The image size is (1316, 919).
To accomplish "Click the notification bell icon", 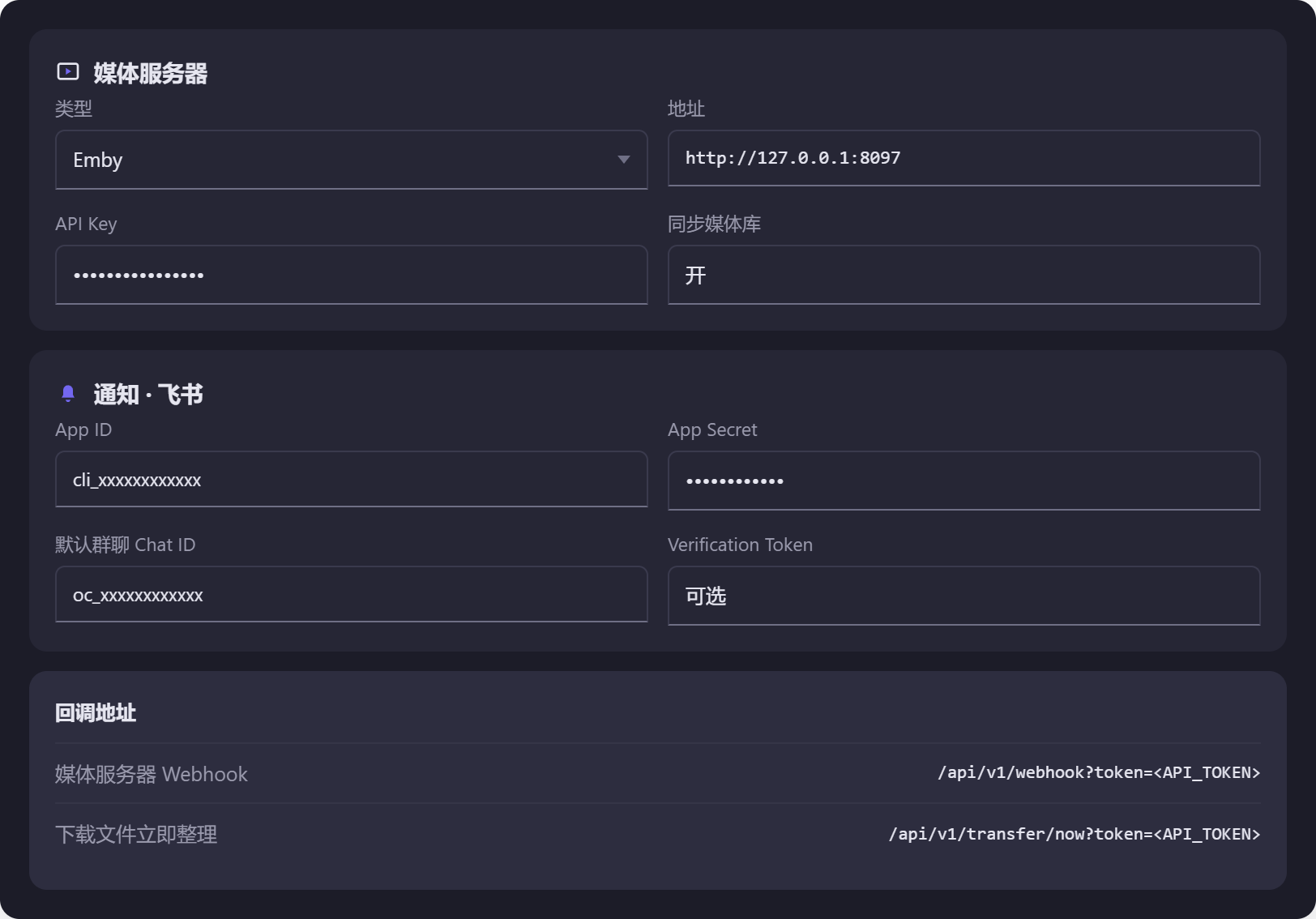I will coord(68,394).
